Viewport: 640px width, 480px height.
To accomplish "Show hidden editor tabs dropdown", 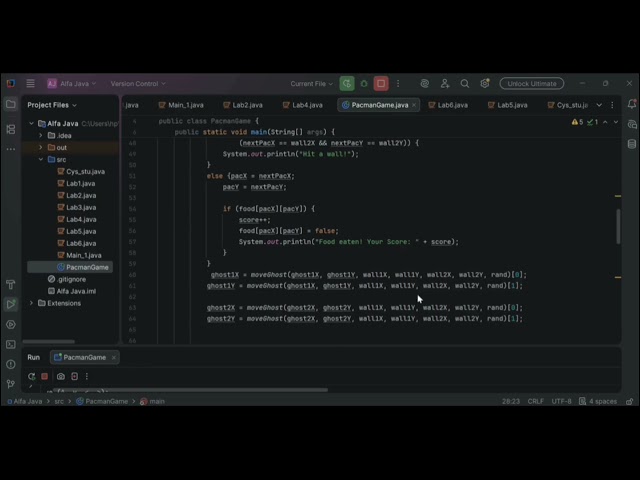I will coord(599,105).
